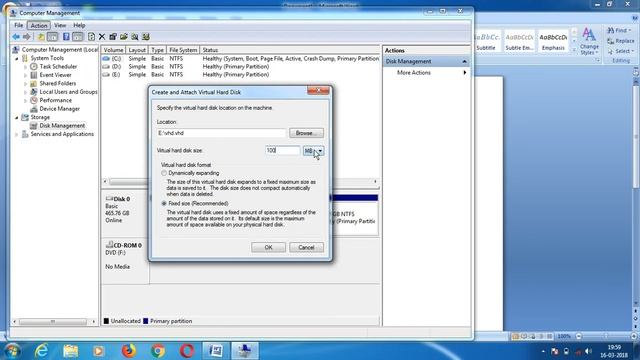Launch Firefox from the taskbar

129,351
